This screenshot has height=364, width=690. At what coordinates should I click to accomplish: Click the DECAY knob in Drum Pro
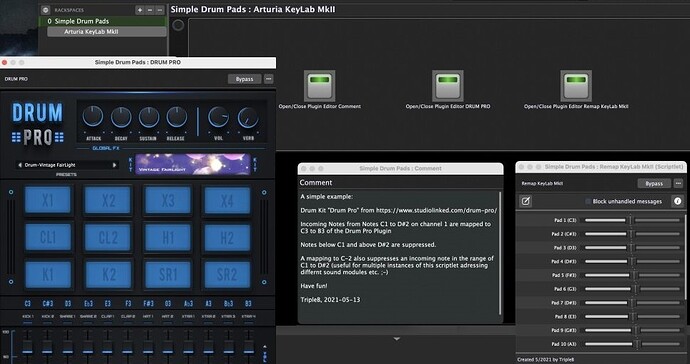[x=121, y=117]
